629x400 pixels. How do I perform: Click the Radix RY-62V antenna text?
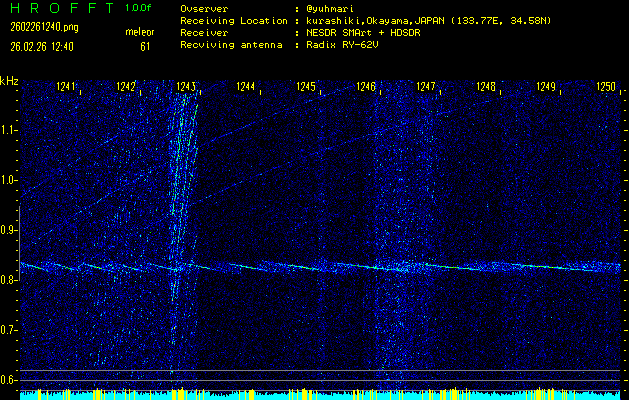[343, 45]
